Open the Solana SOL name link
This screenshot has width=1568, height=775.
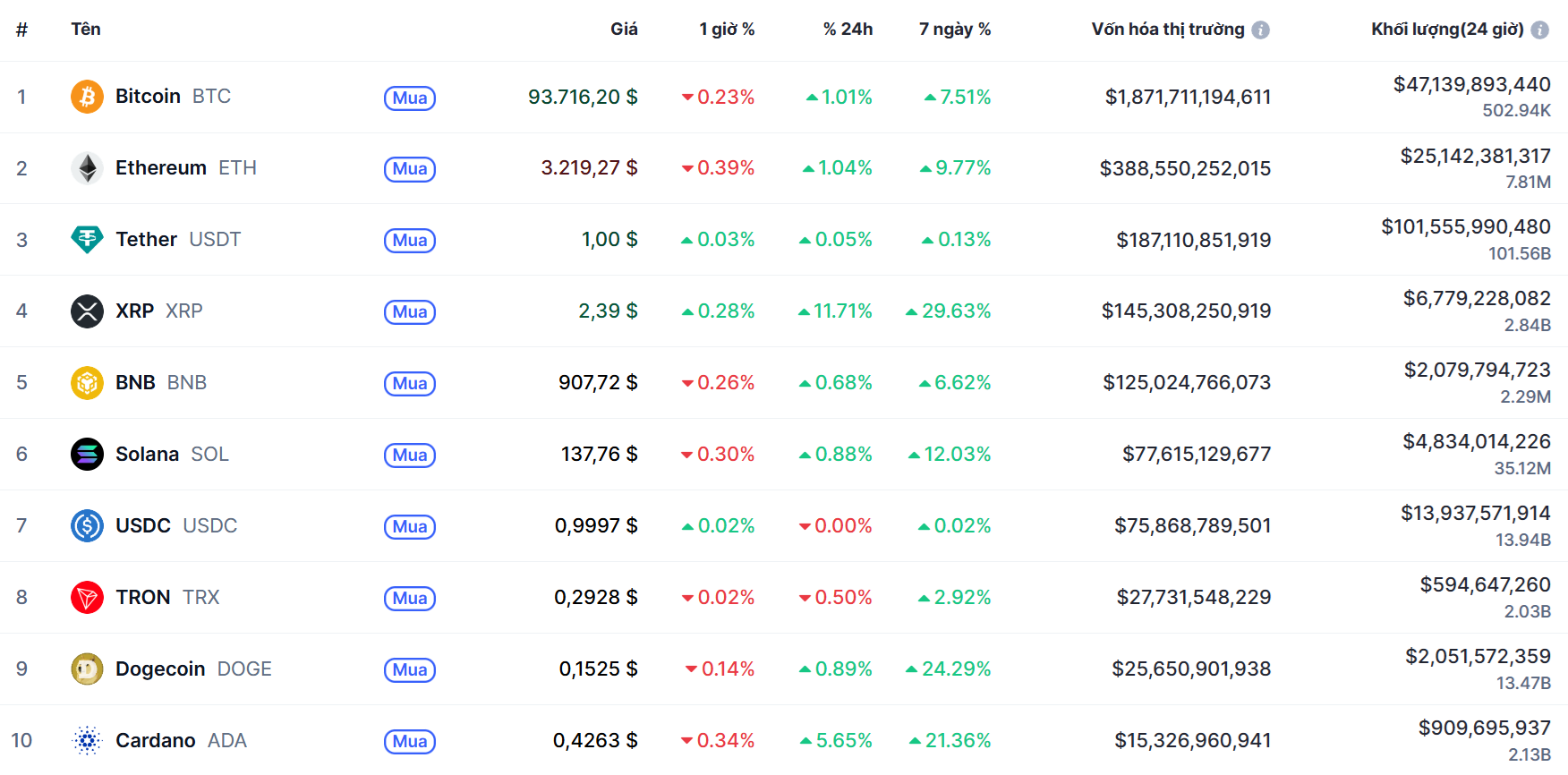click(172, 455)
